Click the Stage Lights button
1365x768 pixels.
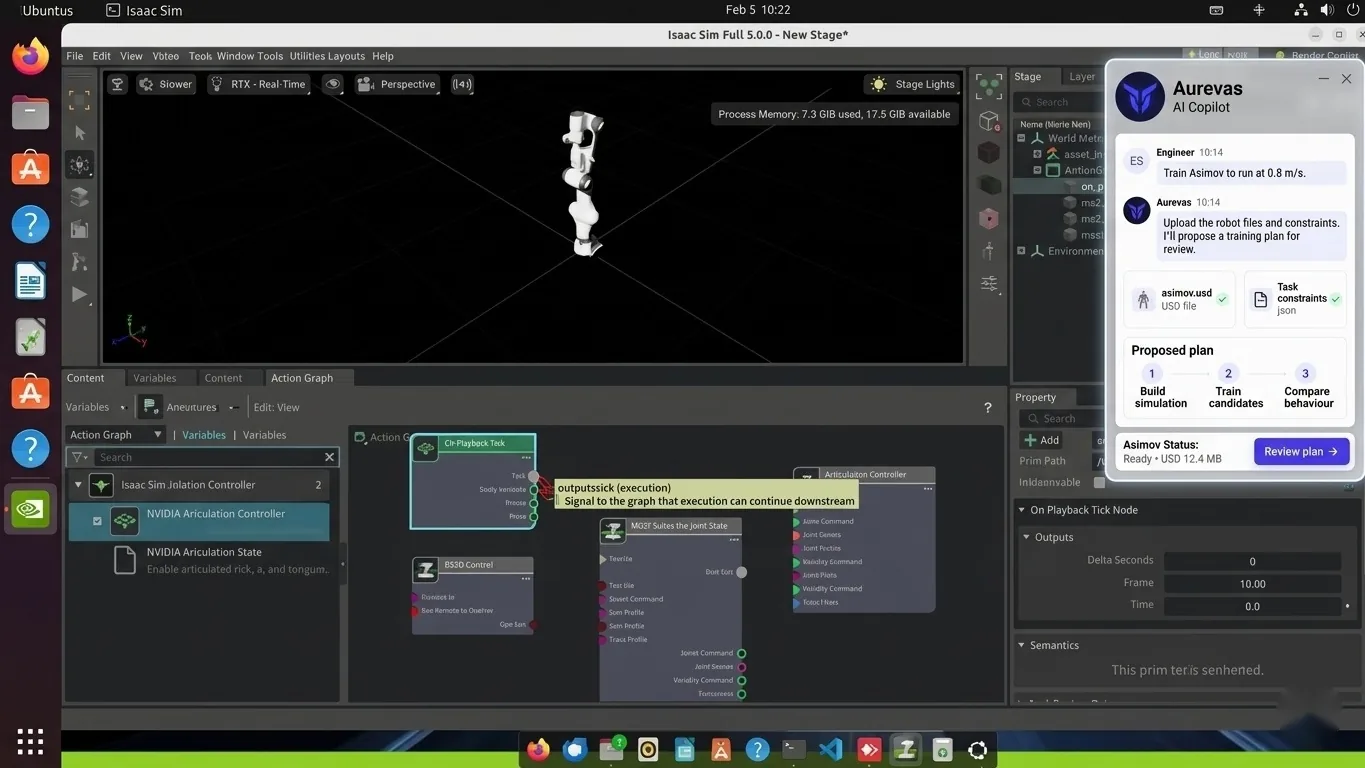(x=913, y=84)
